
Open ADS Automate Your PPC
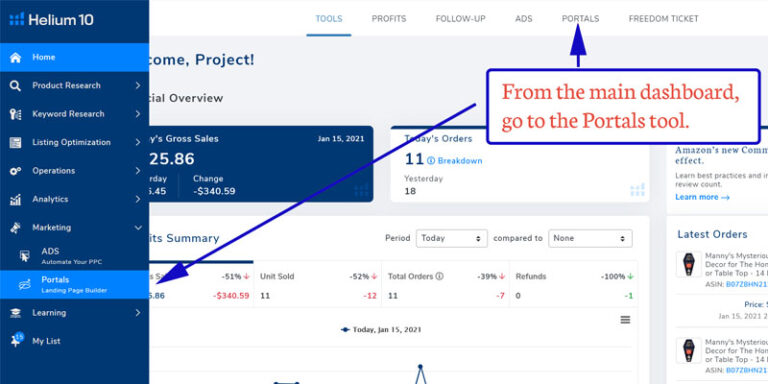[74, 256]
